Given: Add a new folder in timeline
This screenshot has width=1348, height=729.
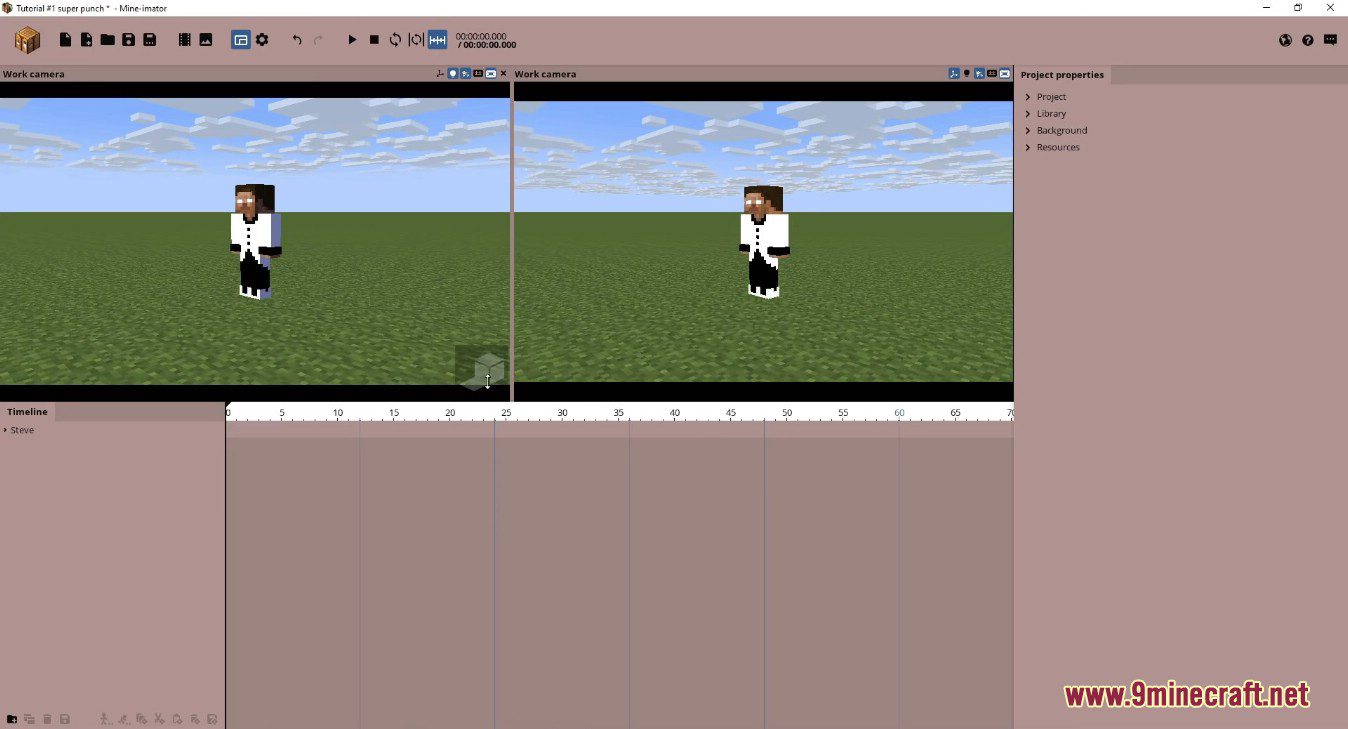Looking at the screenshot, I should 12,719.
